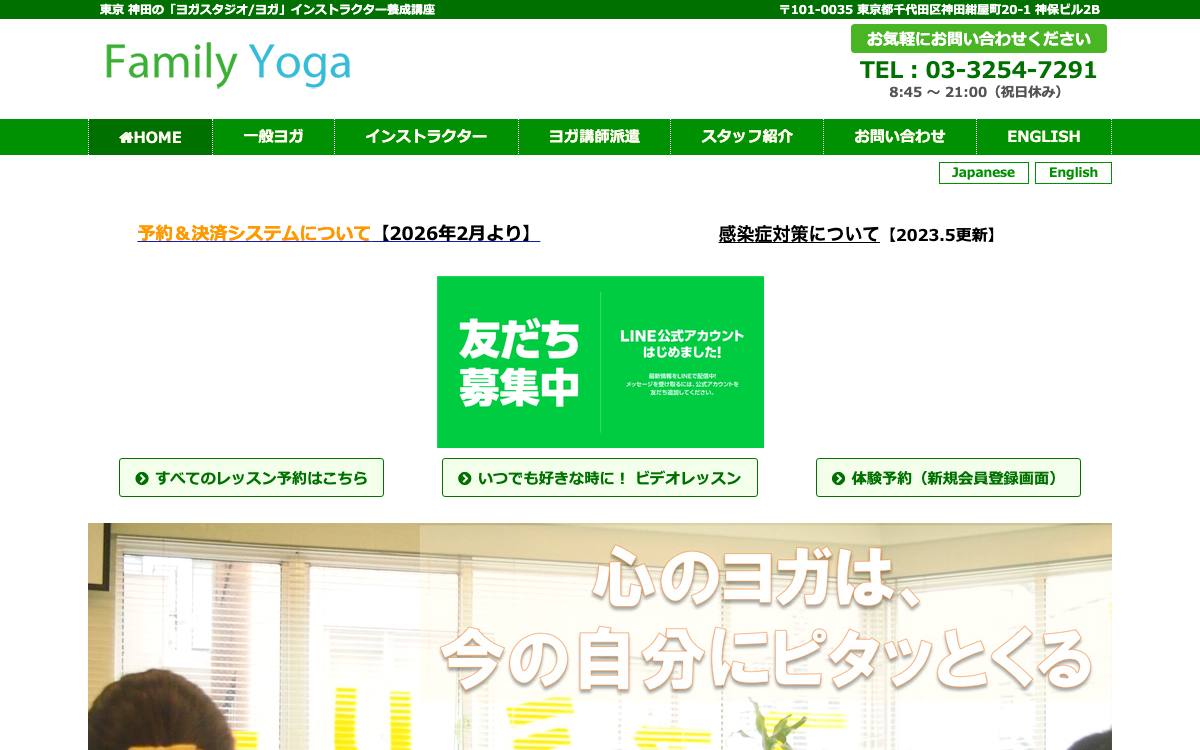Click the phone number TEL : 03-3254-7291
The image size is (1200, 750).
click(979, 70)
